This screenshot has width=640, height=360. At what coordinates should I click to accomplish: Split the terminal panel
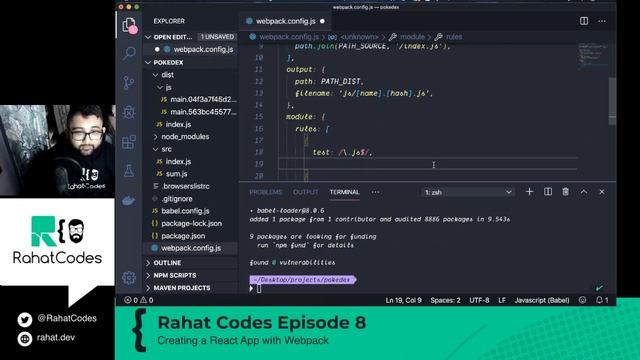coord(548,192)
